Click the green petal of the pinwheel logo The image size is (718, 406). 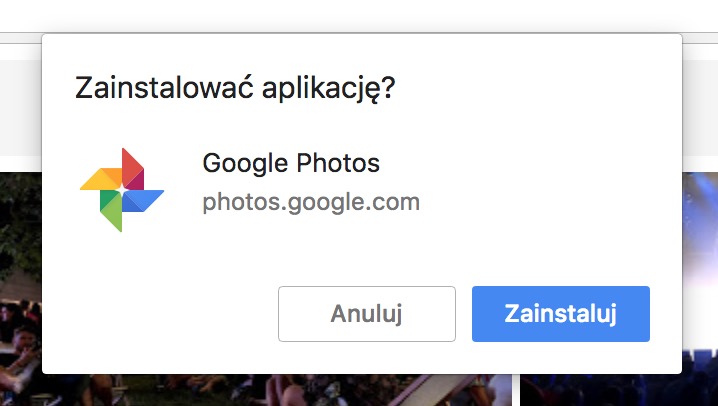point(111,211)
